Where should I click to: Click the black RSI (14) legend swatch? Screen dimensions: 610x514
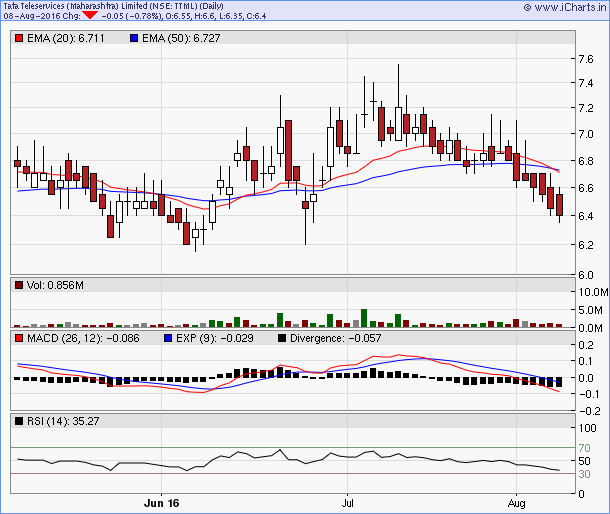(19, 421)
